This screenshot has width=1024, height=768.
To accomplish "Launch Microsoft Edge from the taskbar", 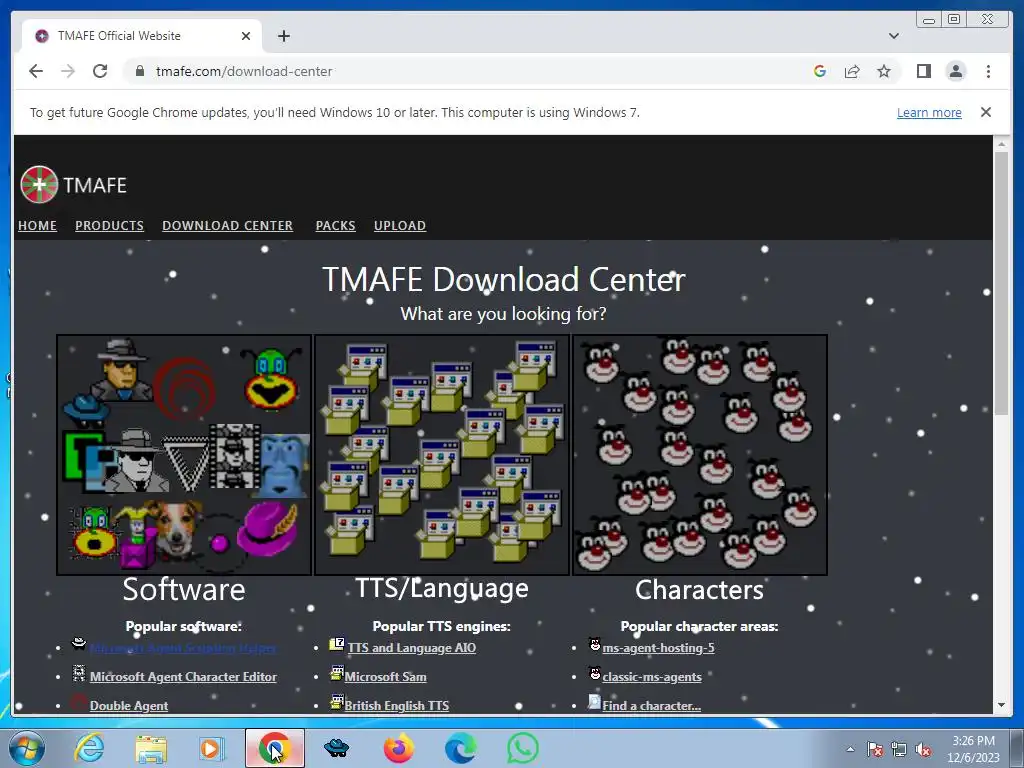I will pos(460,748).
